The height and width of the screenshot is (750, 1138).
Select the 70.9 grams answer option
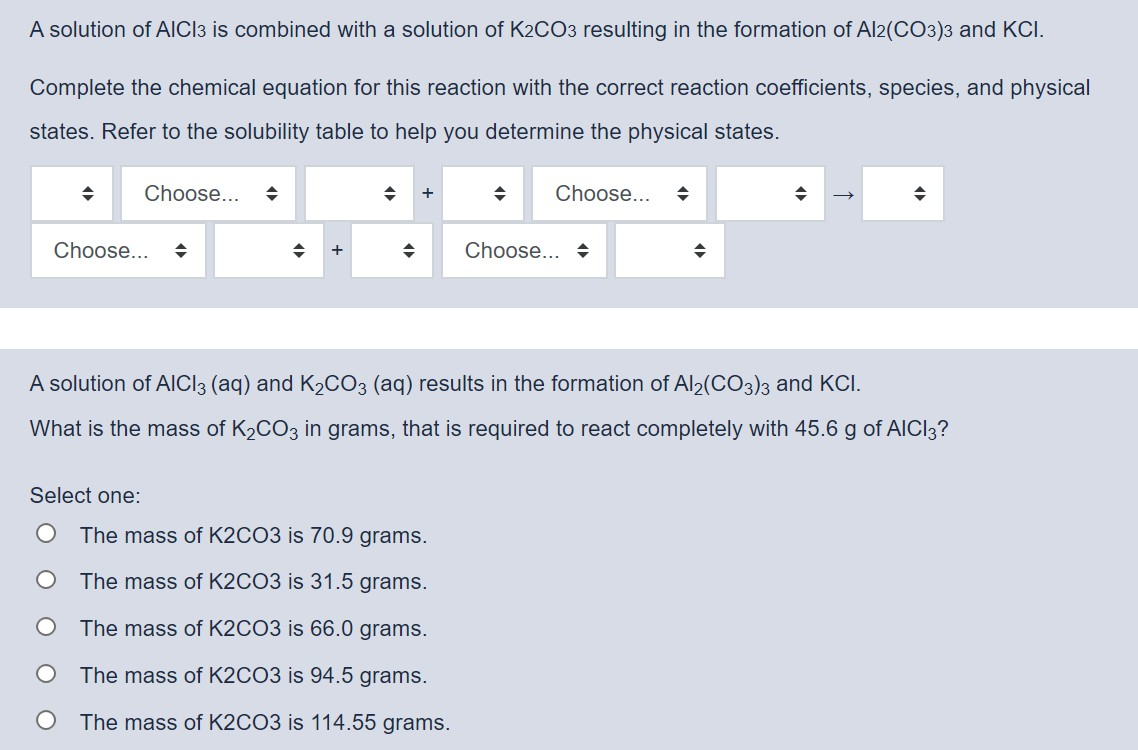pos(45,534)
